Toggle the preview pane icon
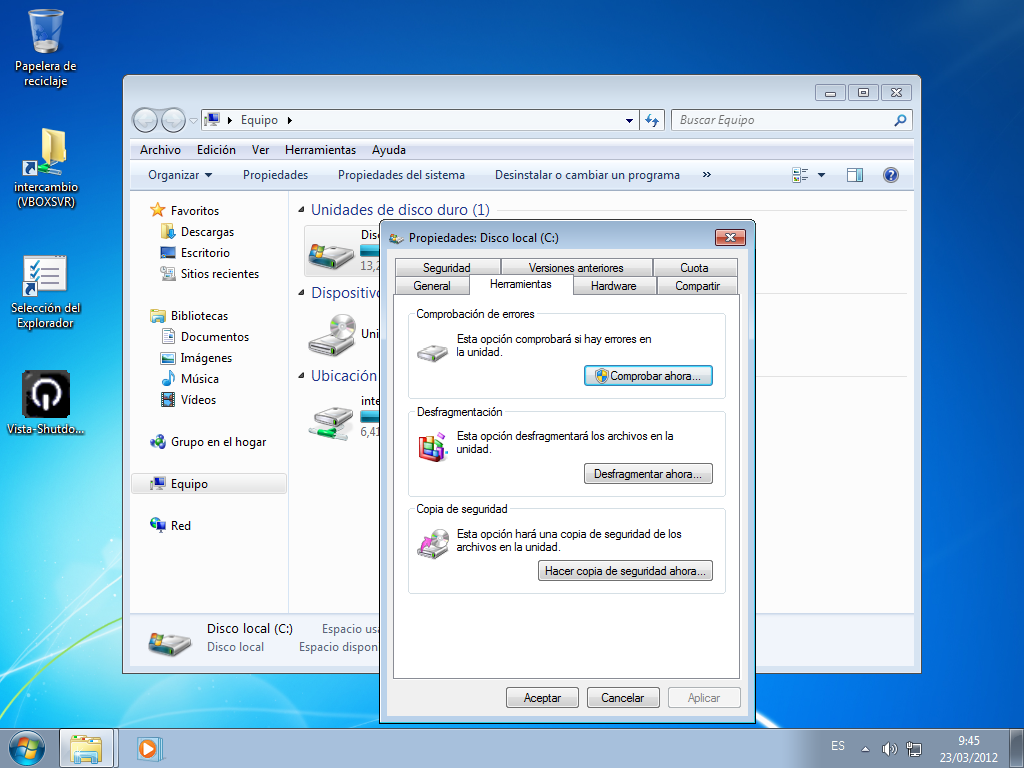Viewport: 1024px width, 768px height. (854, 175)
